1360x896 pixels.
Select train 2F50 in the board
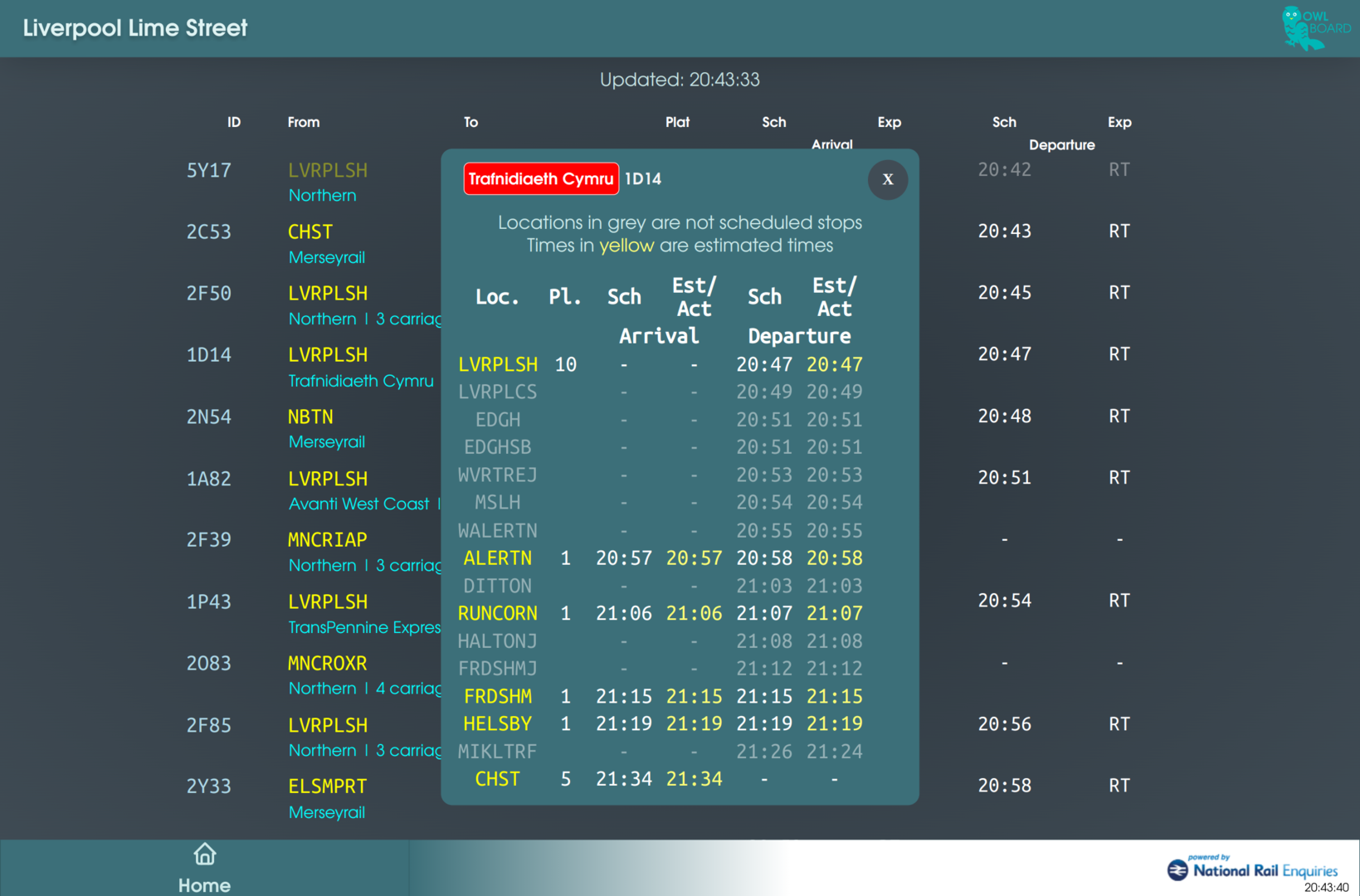[208, 294]
